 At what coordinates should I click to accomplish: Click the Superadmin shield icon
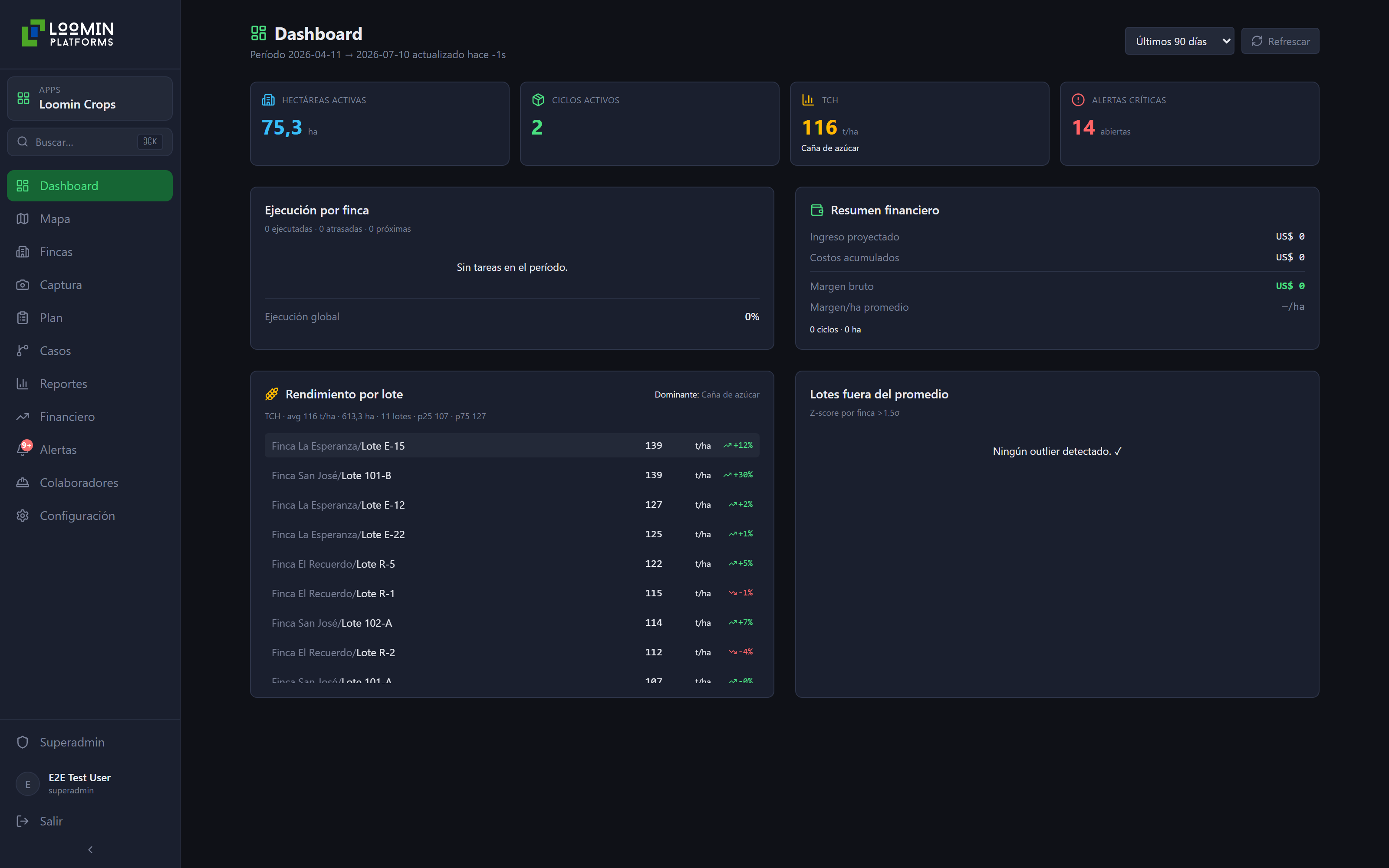point(23,742)
